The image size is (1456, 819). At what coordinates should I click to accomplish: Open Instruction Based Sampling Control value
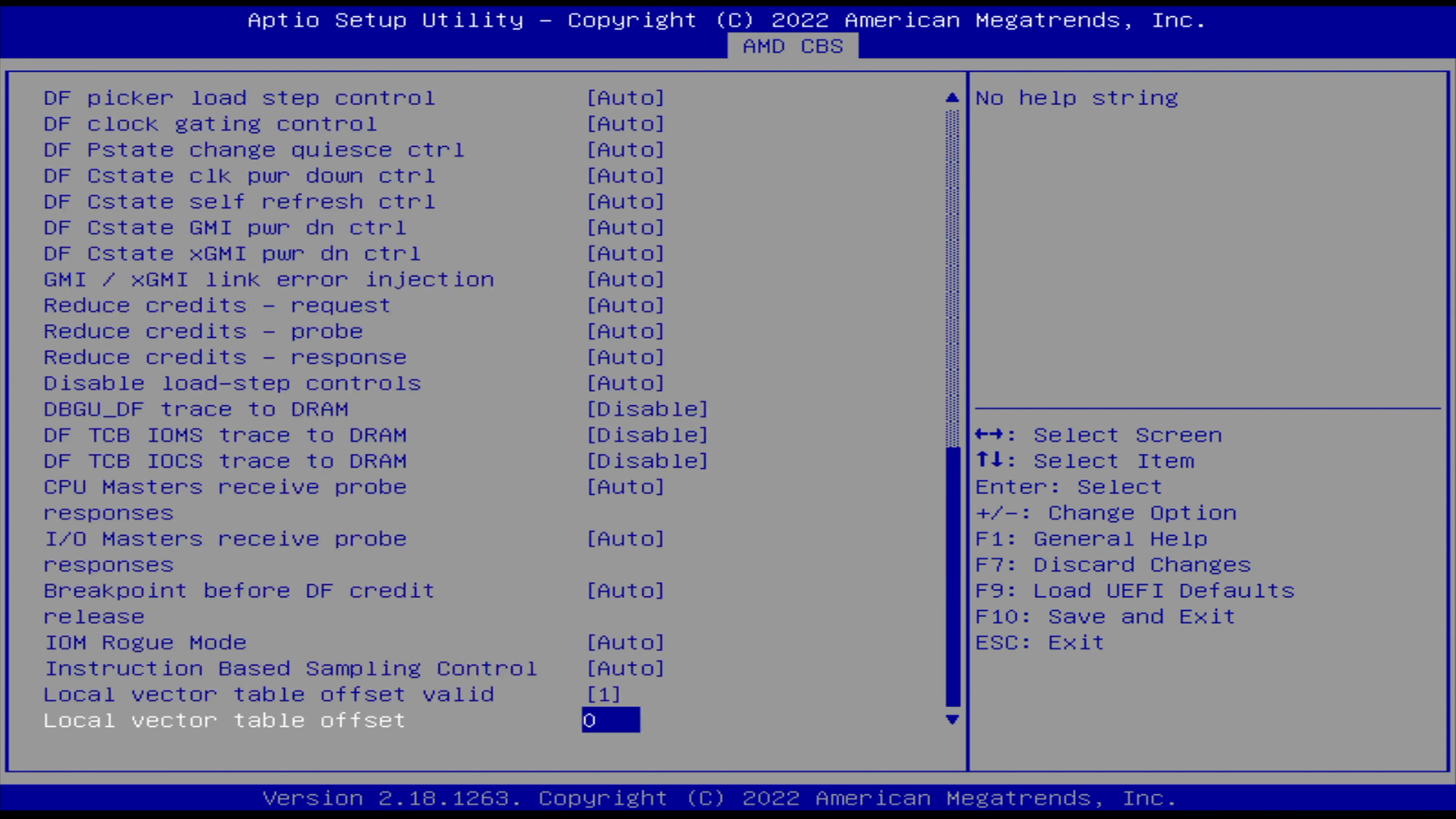(x=625, y=668)
